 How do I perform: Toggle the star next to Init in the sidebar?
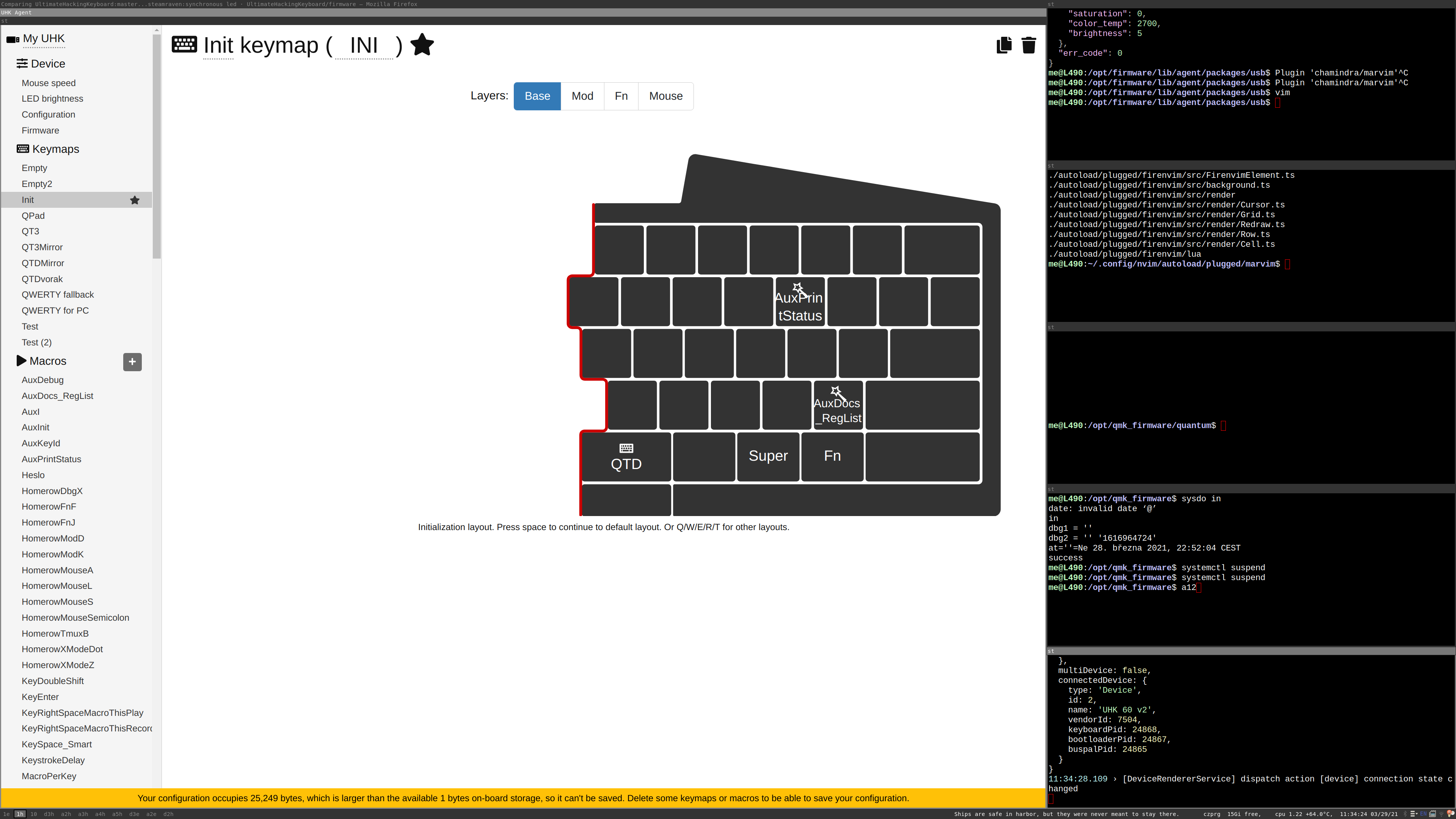coord(135,200)
